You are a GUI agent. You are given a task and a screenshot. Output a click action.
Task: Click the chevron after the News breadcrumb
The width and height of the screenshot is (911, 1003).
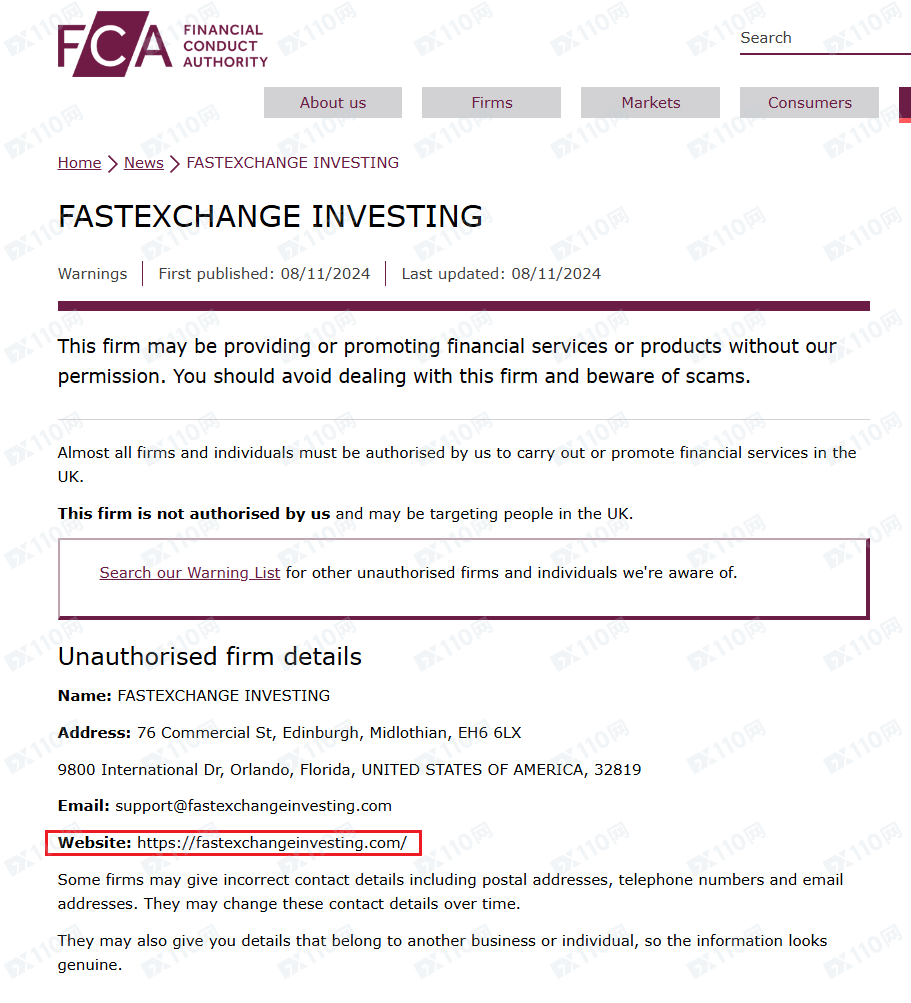175,163
